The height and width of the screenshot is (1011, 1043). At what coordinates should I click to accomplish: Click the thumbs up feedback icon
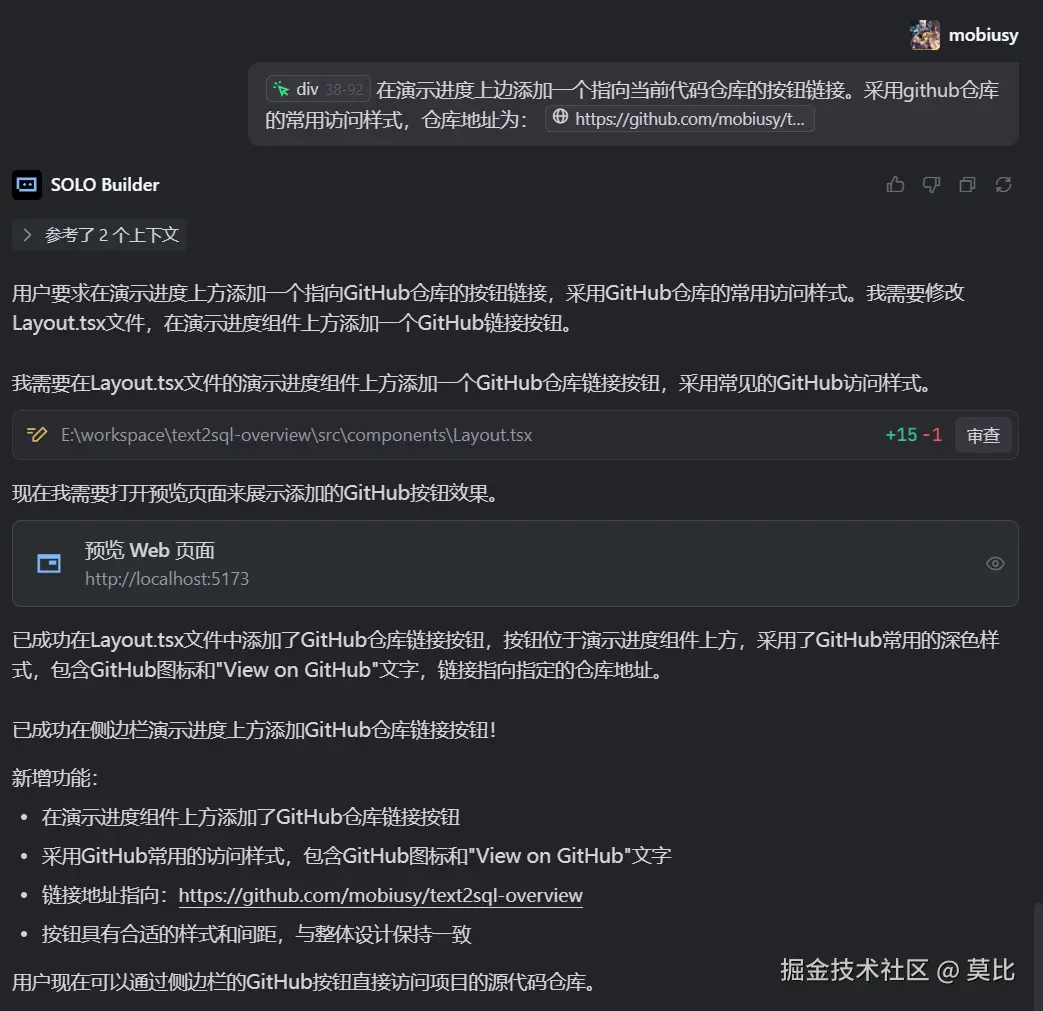click(895, 184)
